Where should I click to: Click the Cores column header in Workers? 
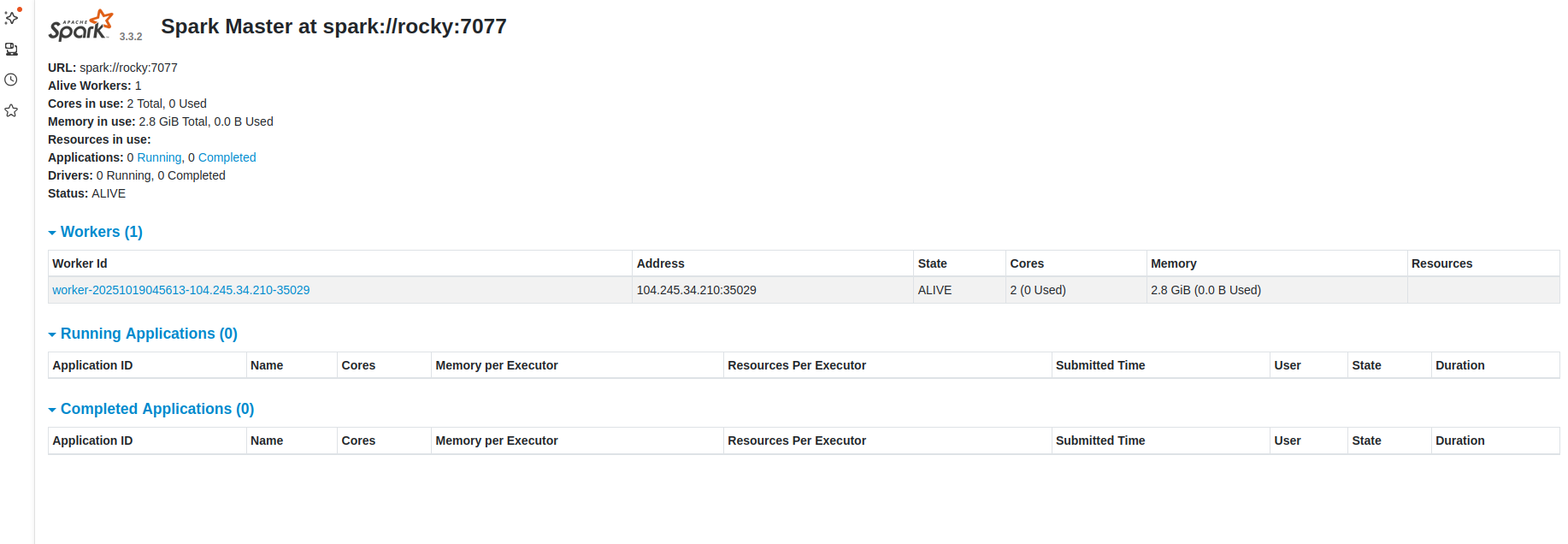coord(1027,263)
